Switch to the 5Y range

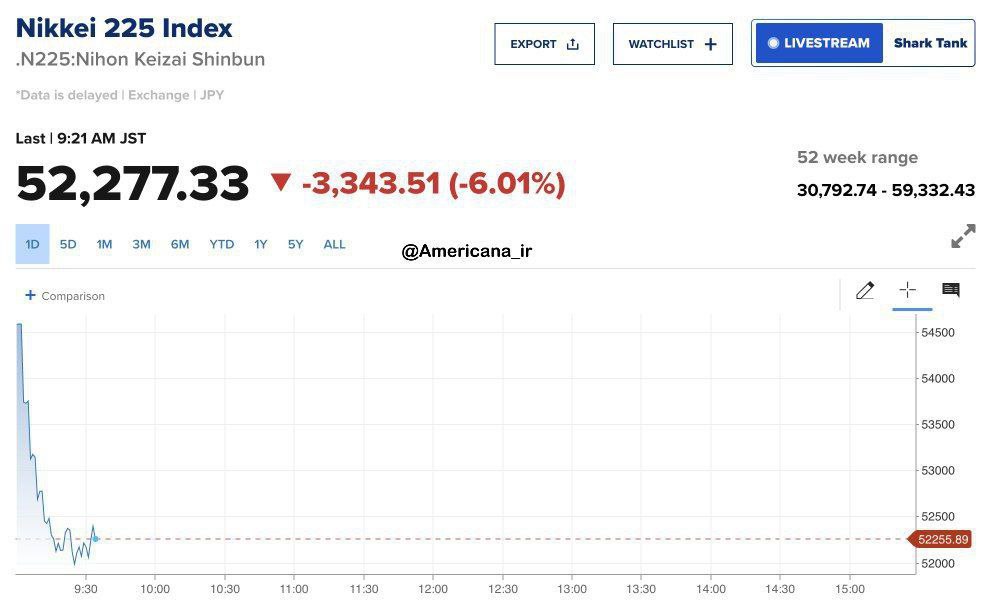click(295, 244)
